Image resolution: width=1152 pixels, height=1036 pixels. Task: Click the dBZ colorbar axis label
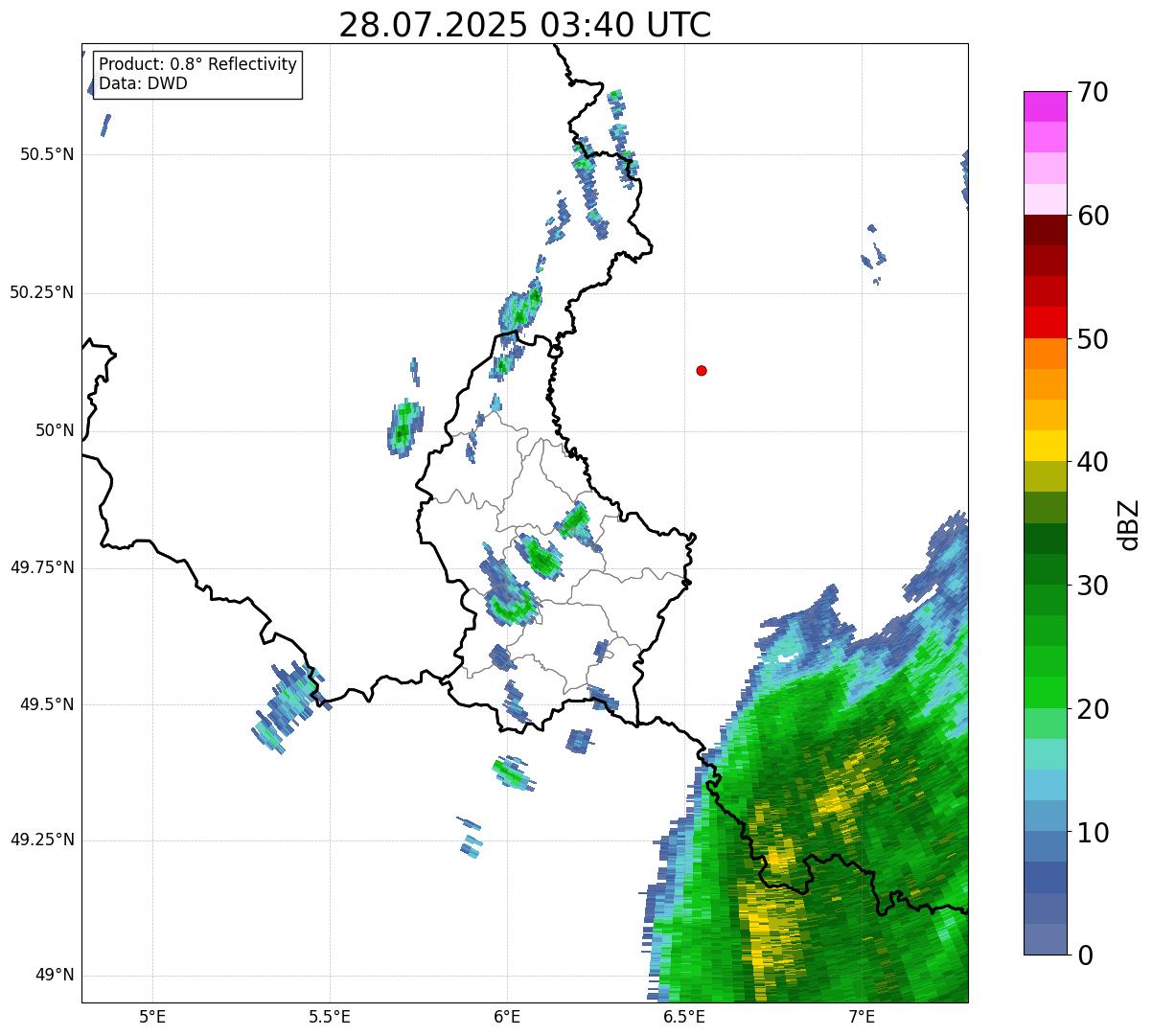pyautogui.click(x=1130, y=523)
